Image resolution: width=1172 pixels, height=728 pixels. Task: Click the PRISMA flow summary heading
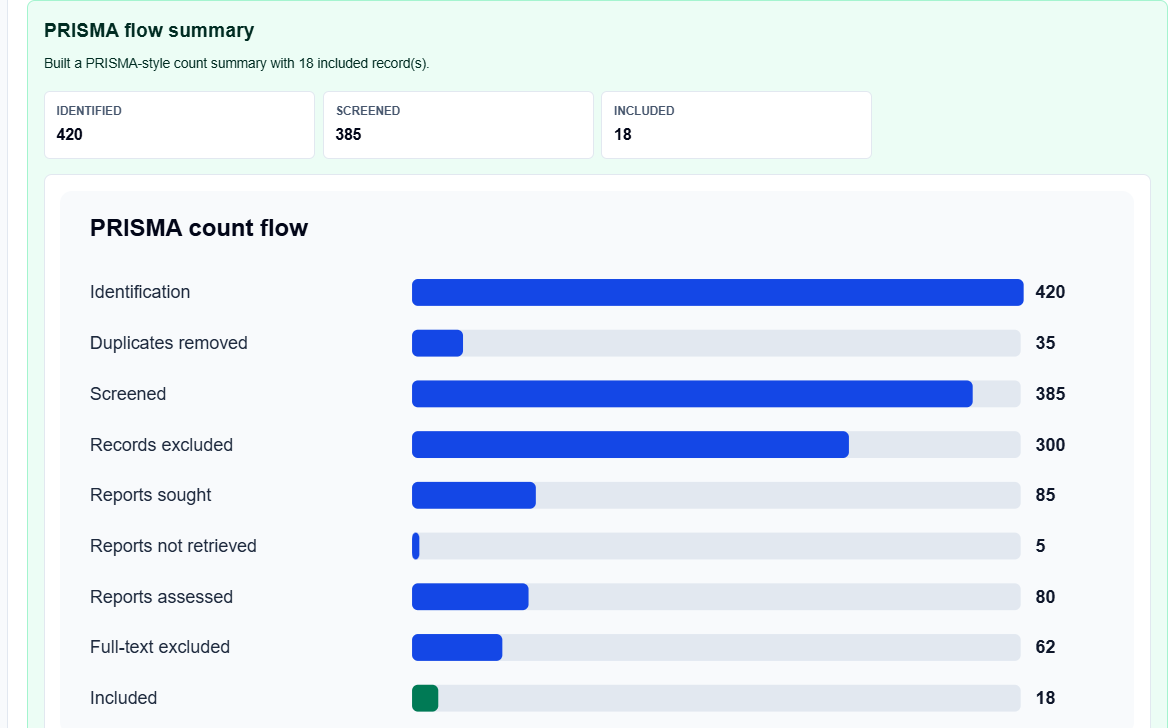pyautogui.click(x=149, y=31)
